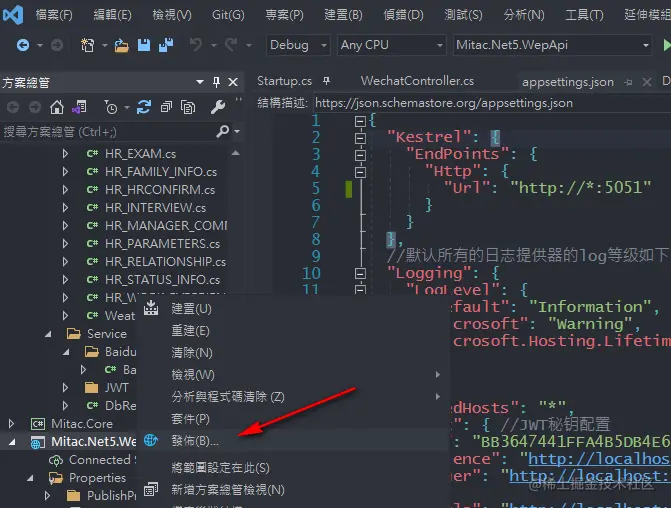Click the redo icon in toolbar

(232, 45)
